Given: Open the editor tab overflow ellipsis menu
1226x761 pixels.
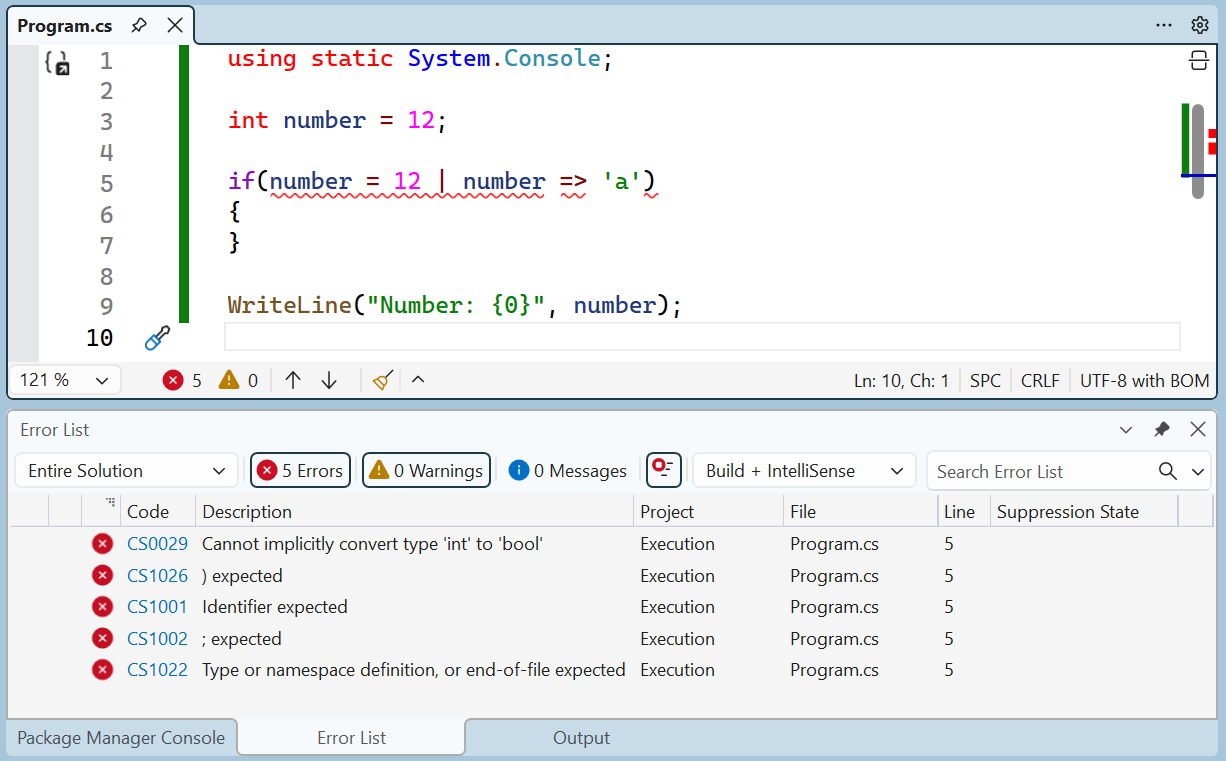Looking at the screenshot, I should 1164,25.
